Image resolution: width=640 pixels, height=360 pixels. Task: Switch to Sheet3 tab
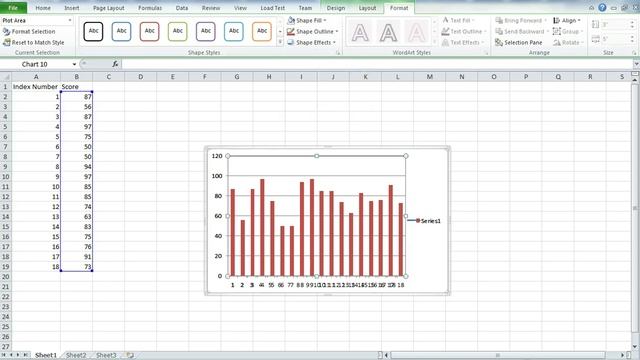point(106,355)
